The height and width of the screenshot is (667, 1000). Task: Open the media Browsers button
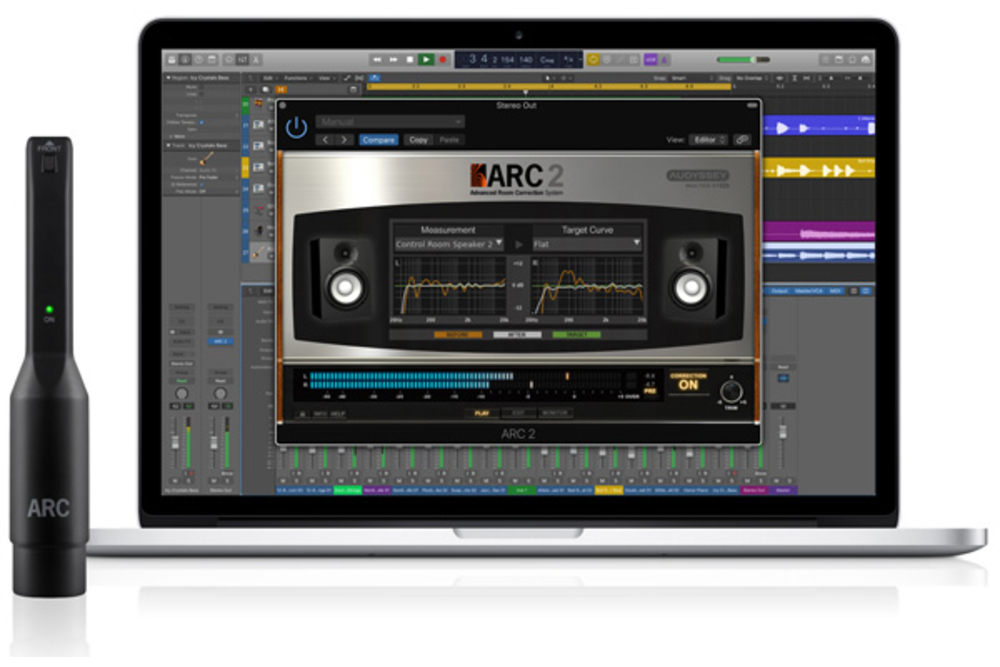(865, 59)
